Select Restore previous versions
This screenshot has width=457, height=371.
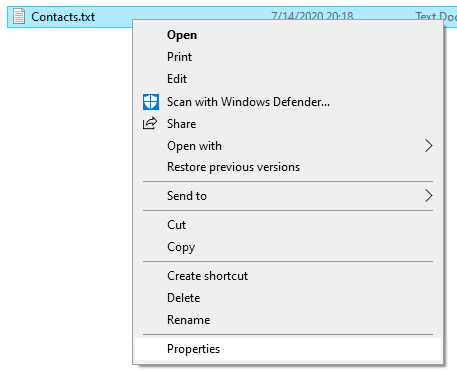(288, 167)
